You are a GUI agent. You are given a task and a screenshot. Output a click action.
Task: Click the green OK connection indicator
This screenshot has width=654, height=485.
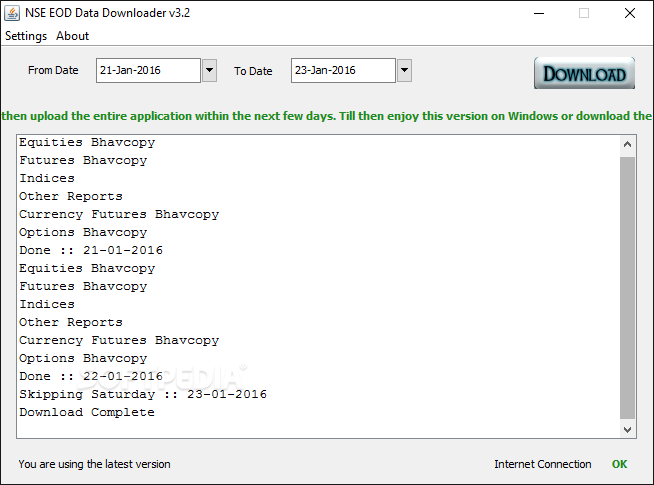point(619,464)
